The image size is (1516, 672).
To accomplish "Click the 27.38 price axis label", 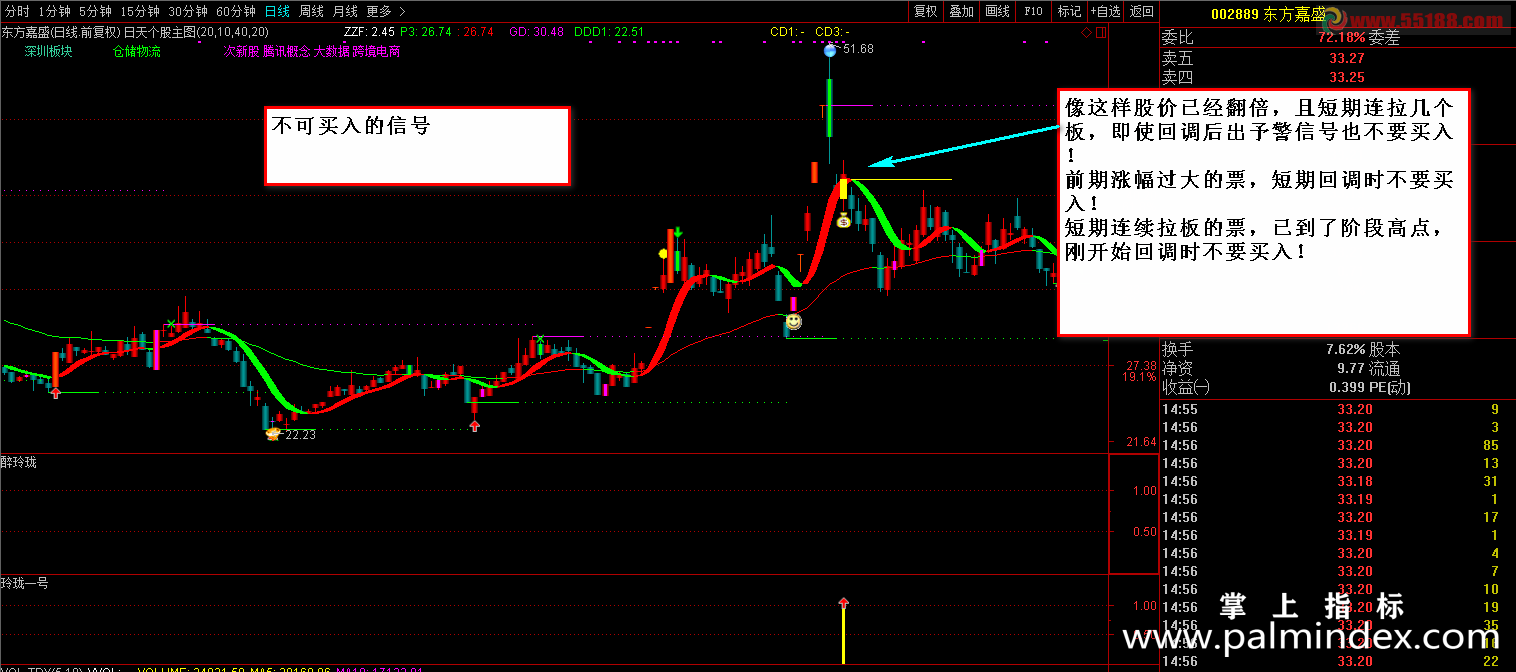I will point(1140,366).
